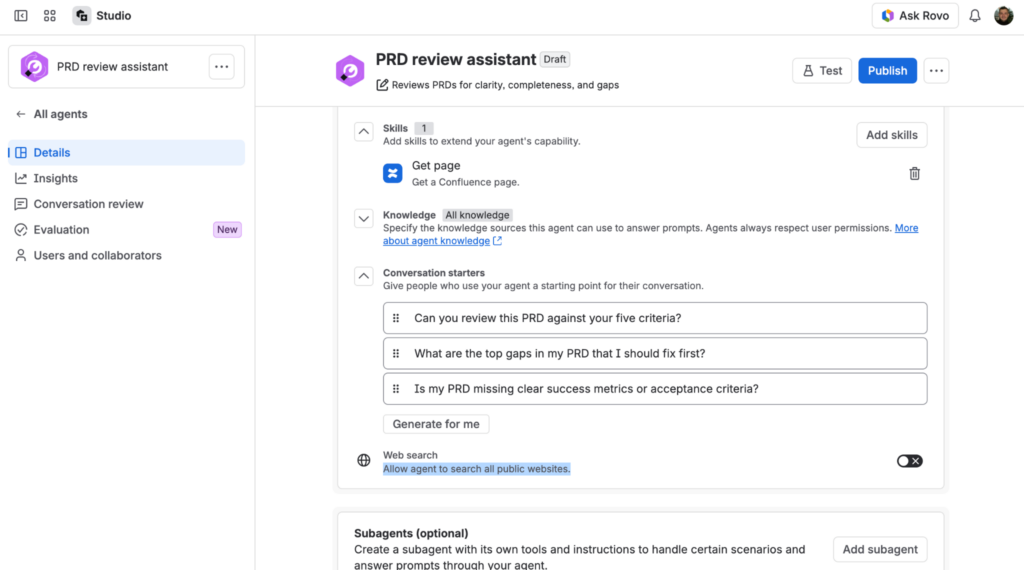Collapse the left sidebar panel icon
Viewport: 1024px width, 570px height.
point(21,16)
